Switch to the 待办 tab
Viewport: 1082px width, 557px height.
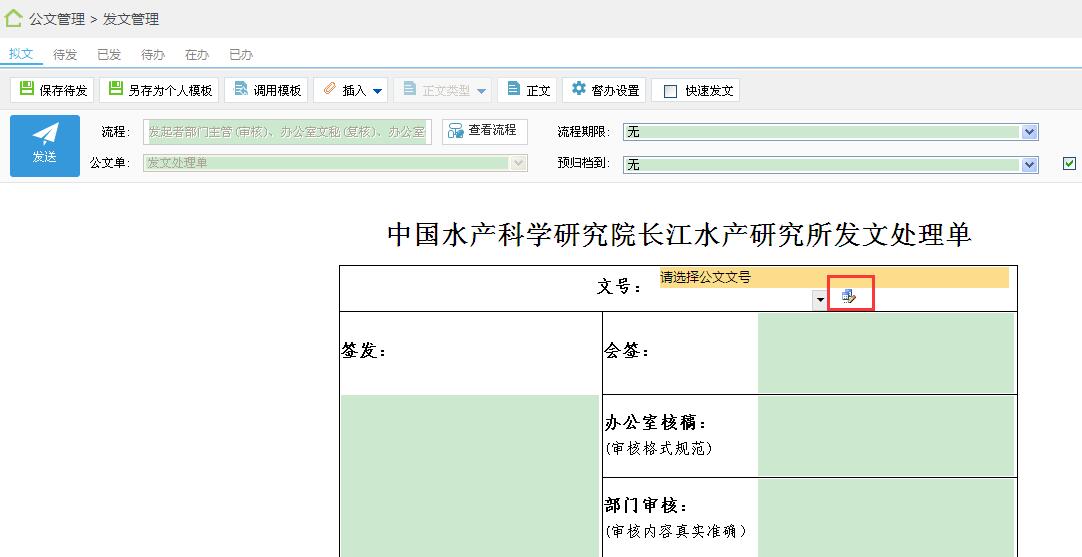click(153, 55)
